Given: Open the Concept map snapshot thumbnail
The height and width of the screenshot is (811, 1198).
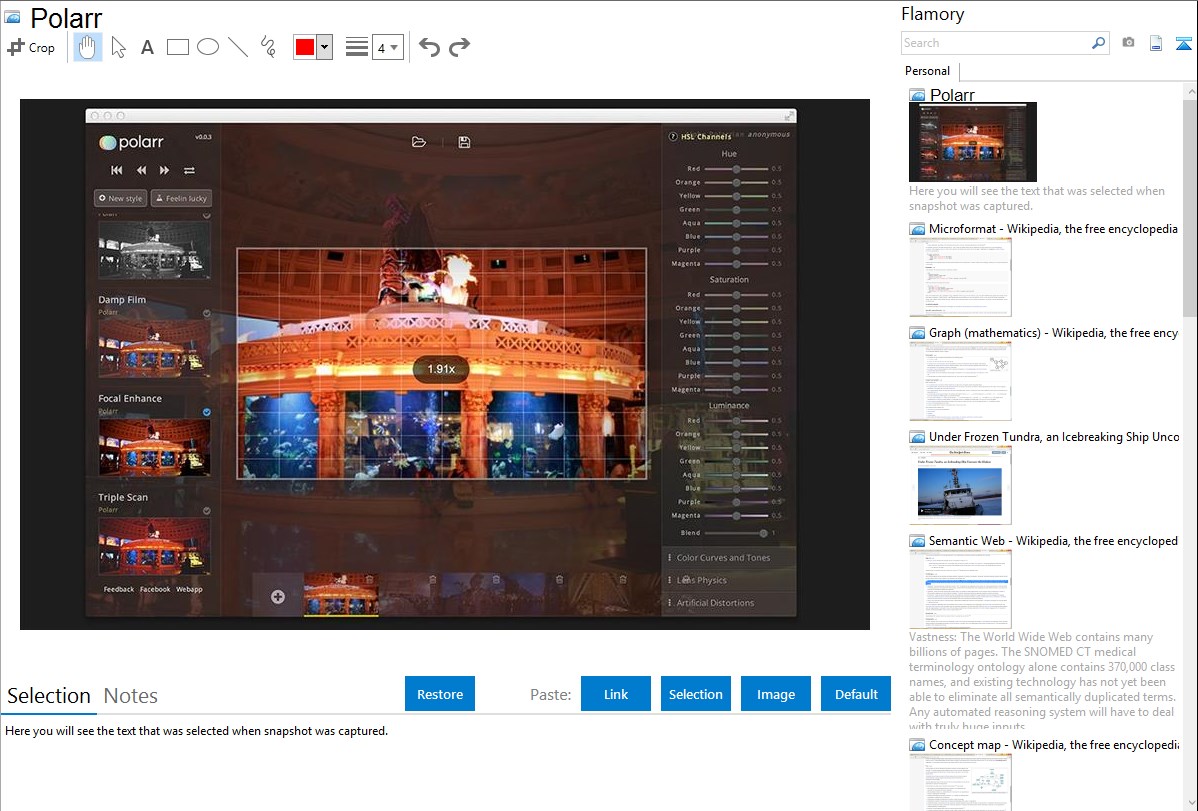Looking at the screenshot, I should (x=960, y=782).
